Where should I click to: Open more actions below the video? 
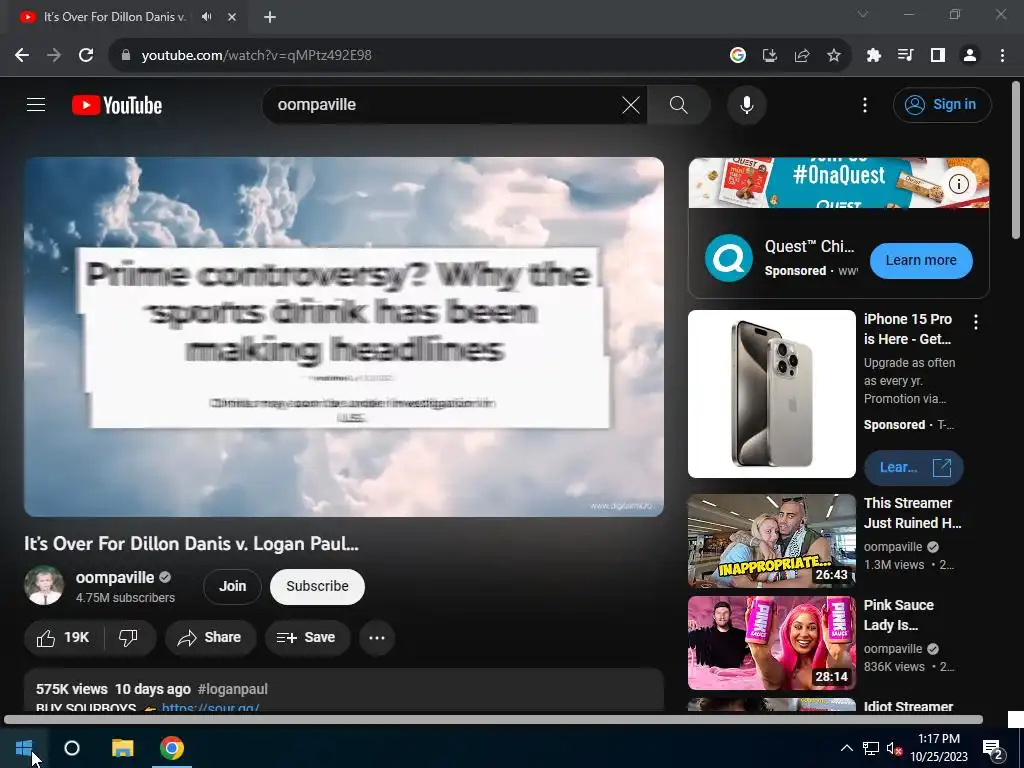377,637
